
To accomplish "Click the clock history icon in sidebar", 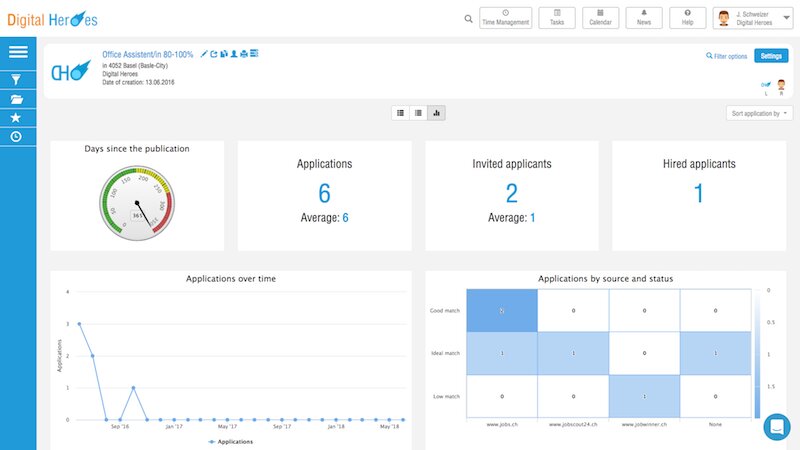I will click(x=17, y=137).
